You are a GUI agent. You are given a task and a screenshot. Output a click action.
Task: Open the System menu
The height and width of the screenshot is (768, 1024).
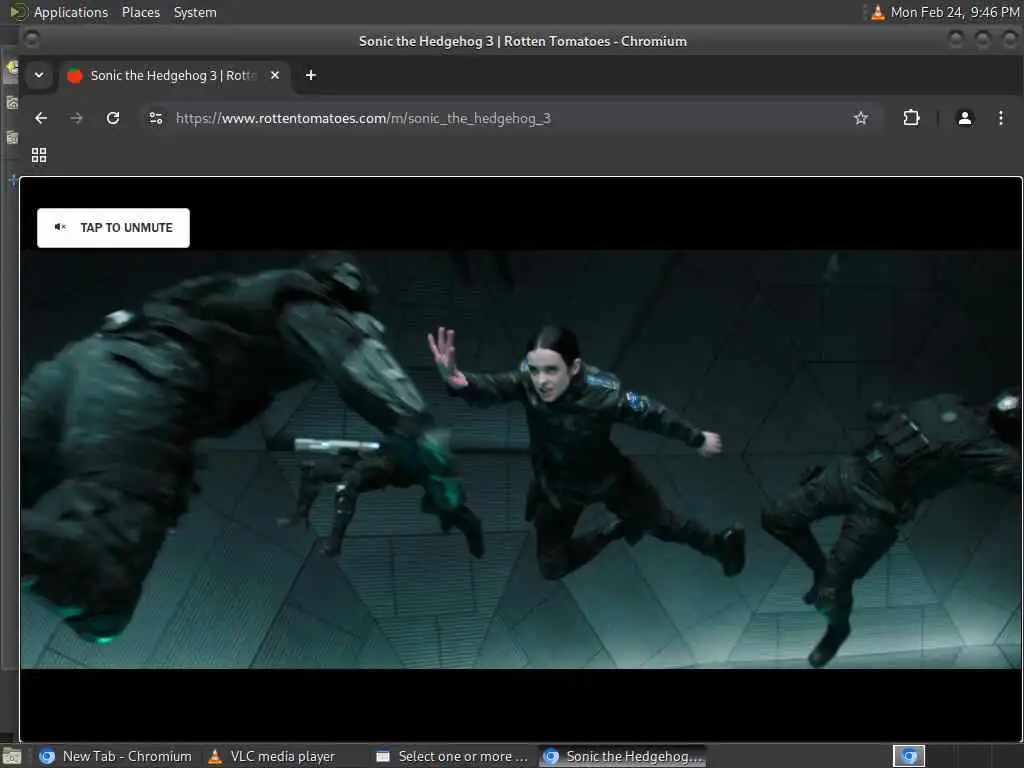(195, 12)
